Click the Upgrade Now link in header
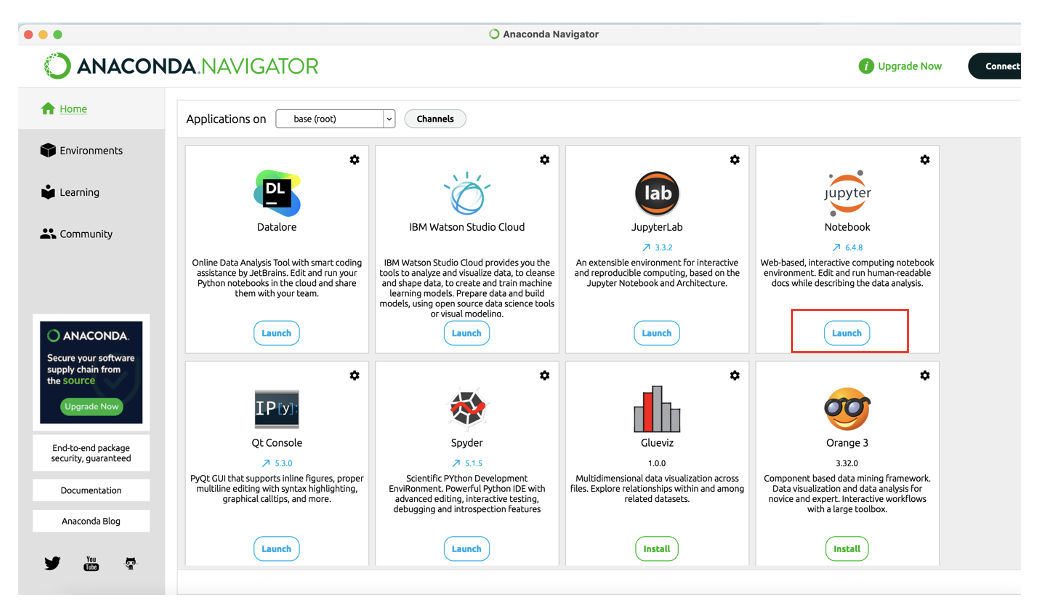Viewport: 1052px width, 606px height. (x=910, y=66)
